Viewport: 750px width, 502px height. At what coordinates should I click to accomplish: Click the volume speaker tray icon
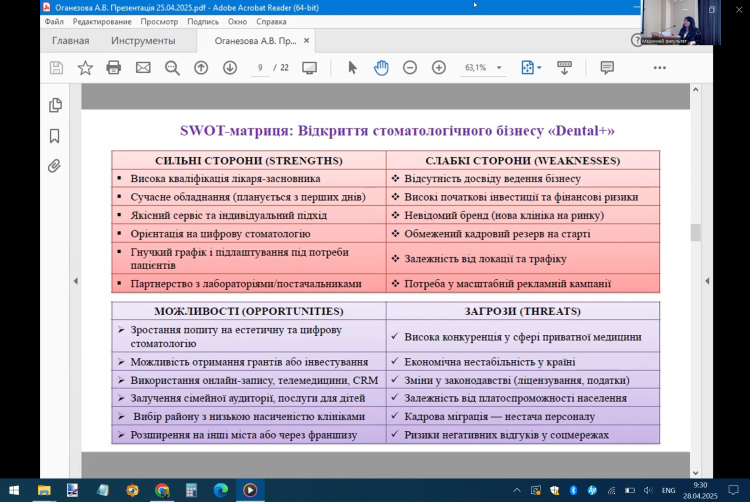[648, 491]
